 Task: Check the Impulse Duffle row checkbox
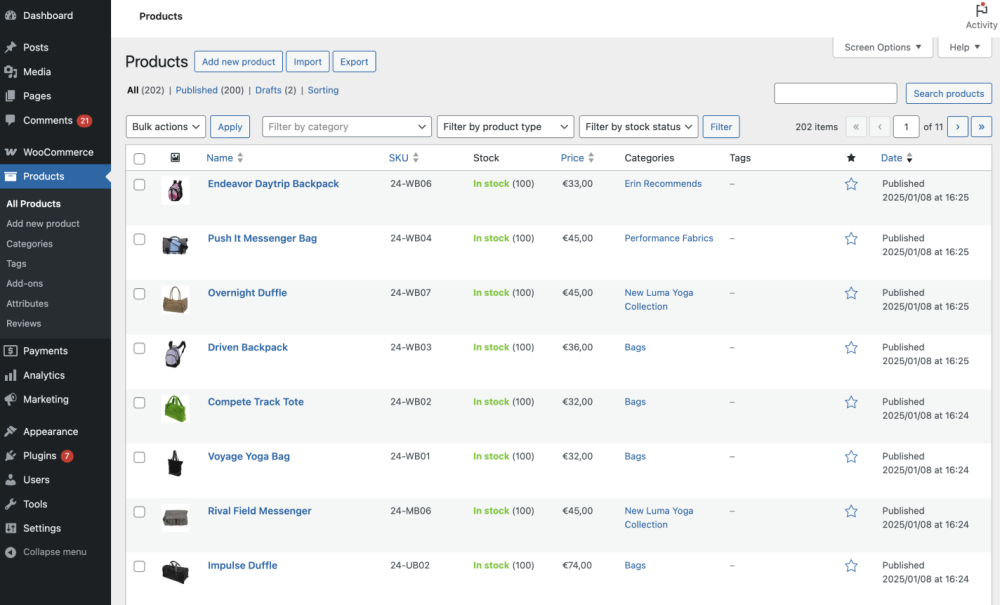point(139,566)
